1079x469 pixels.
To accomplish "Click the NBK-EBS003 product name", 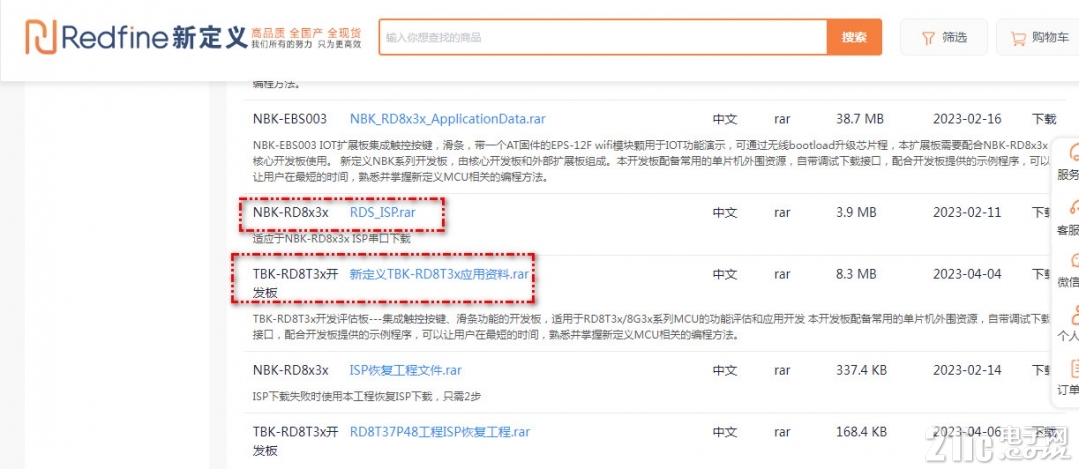I will point(290,118).
